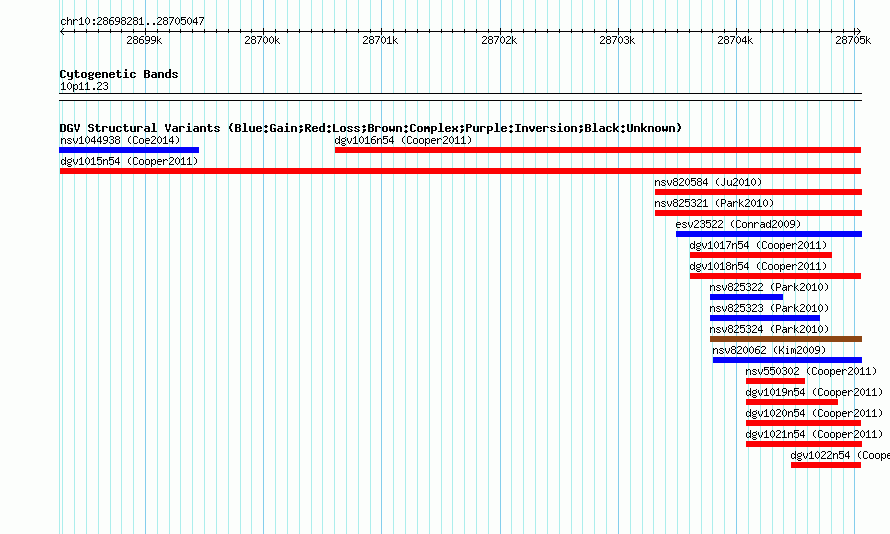
Task: Select the red bar under nsv820584
Action: tap(758, 192)
